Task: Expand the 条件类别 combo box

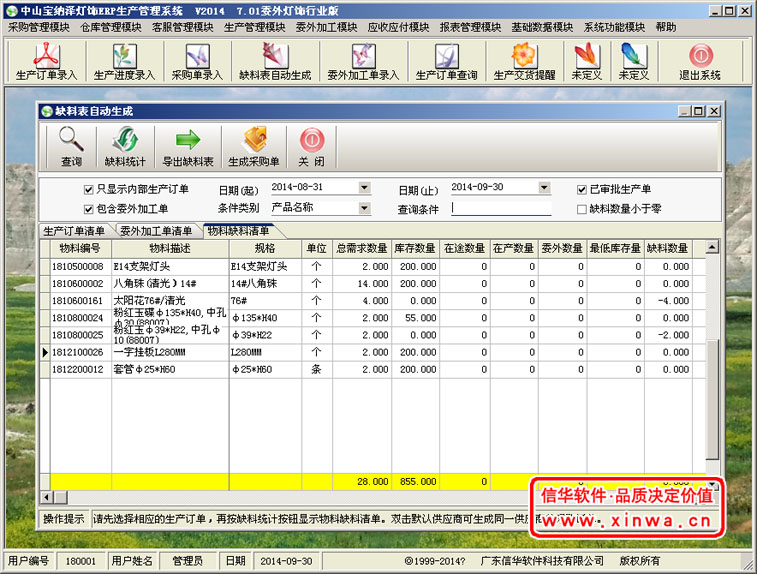Action: tap(364, 208)
